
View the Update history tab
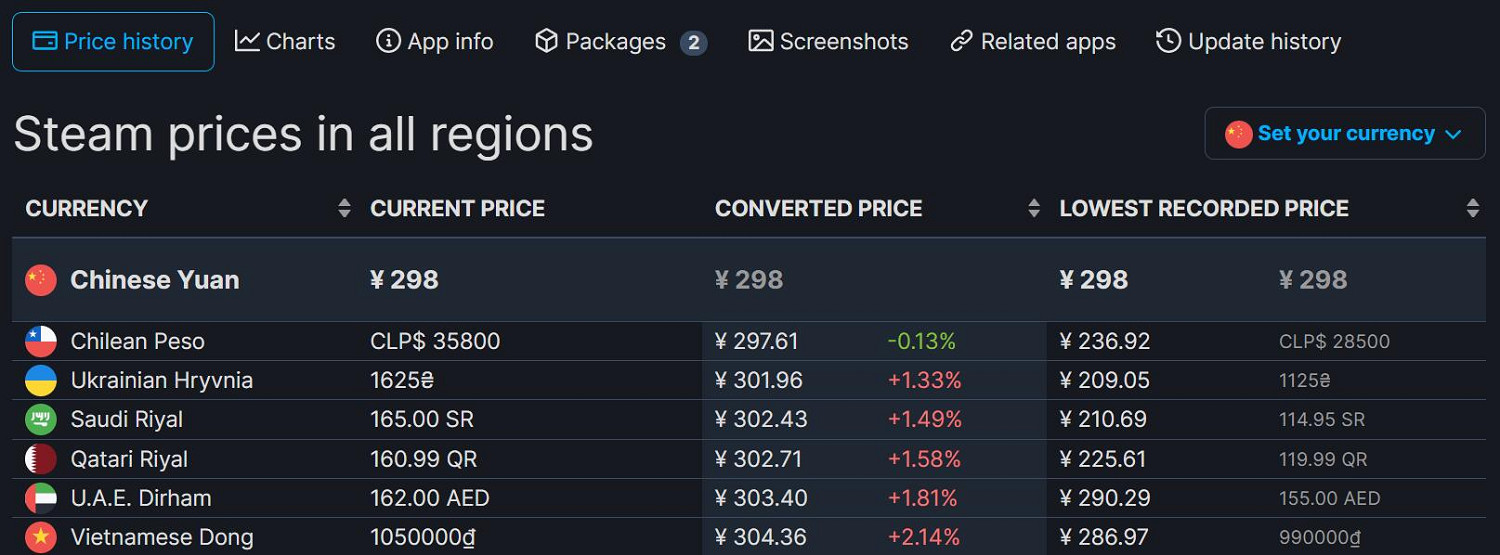point(1248,42)
